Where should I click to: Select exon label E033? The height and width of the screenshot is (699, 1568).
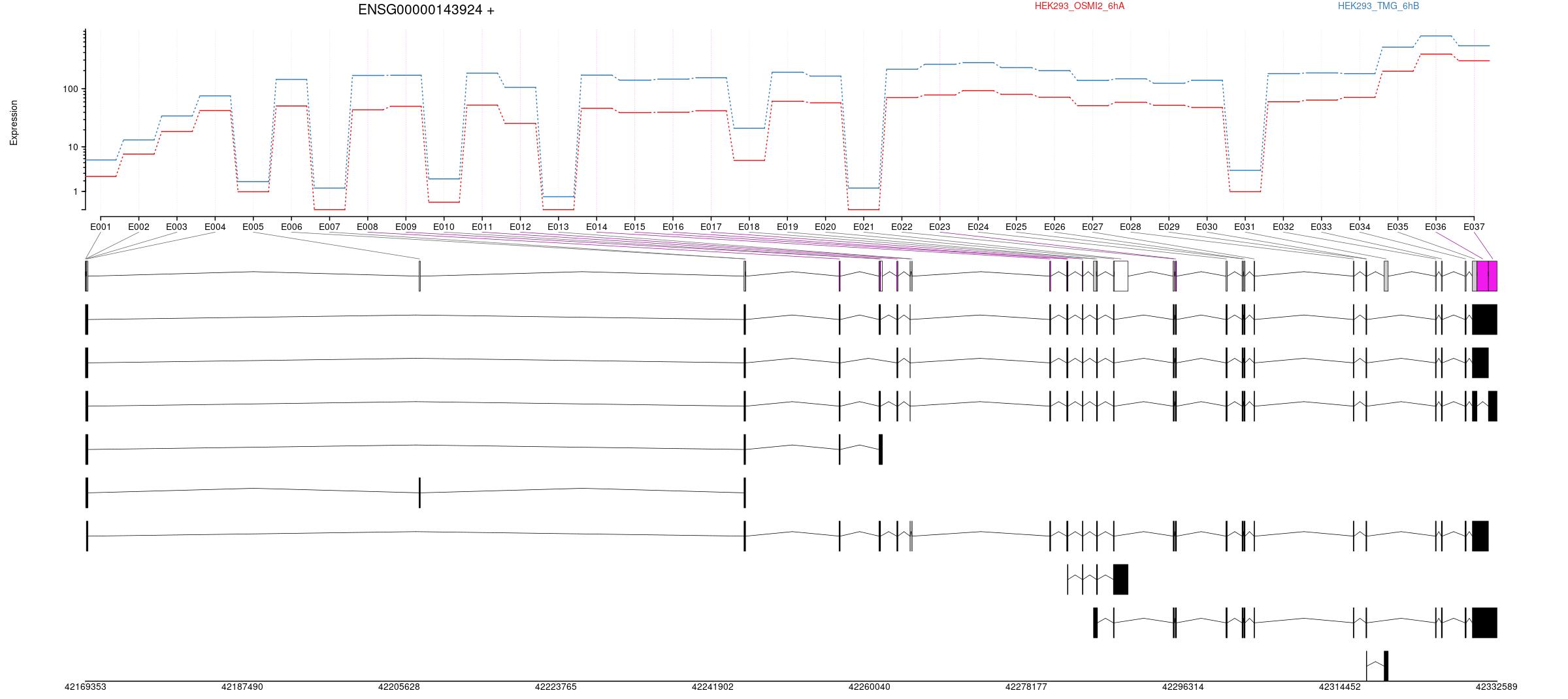click(1321, 227)
